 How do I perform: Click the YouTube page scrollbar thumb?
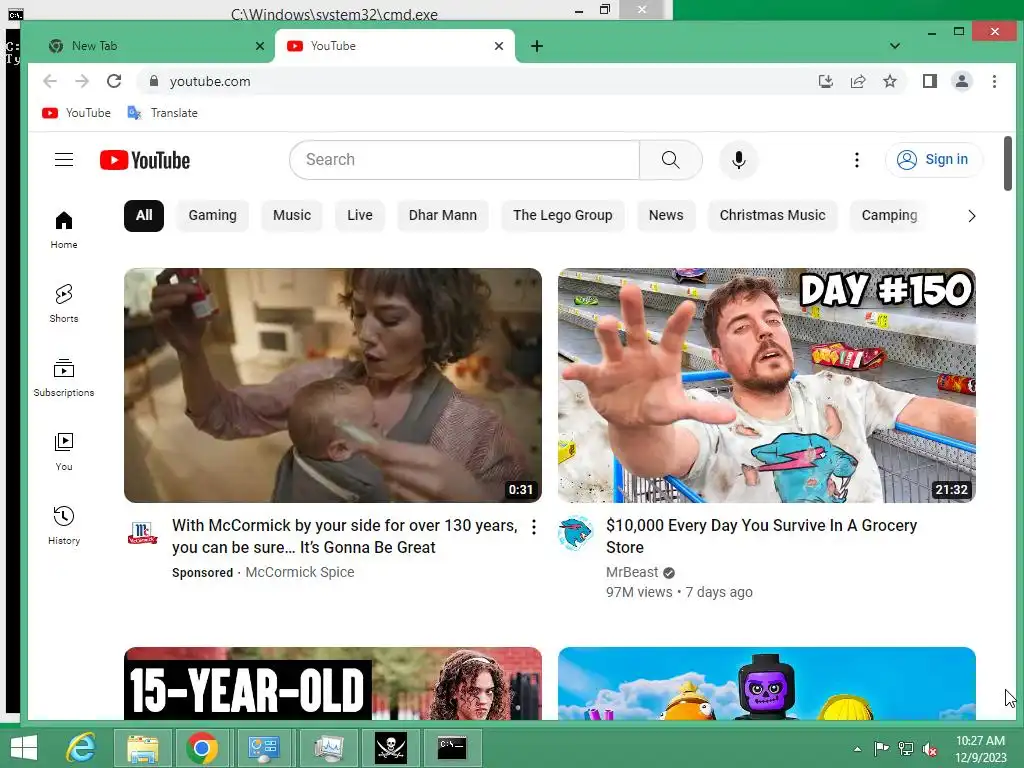(1008, 163)
